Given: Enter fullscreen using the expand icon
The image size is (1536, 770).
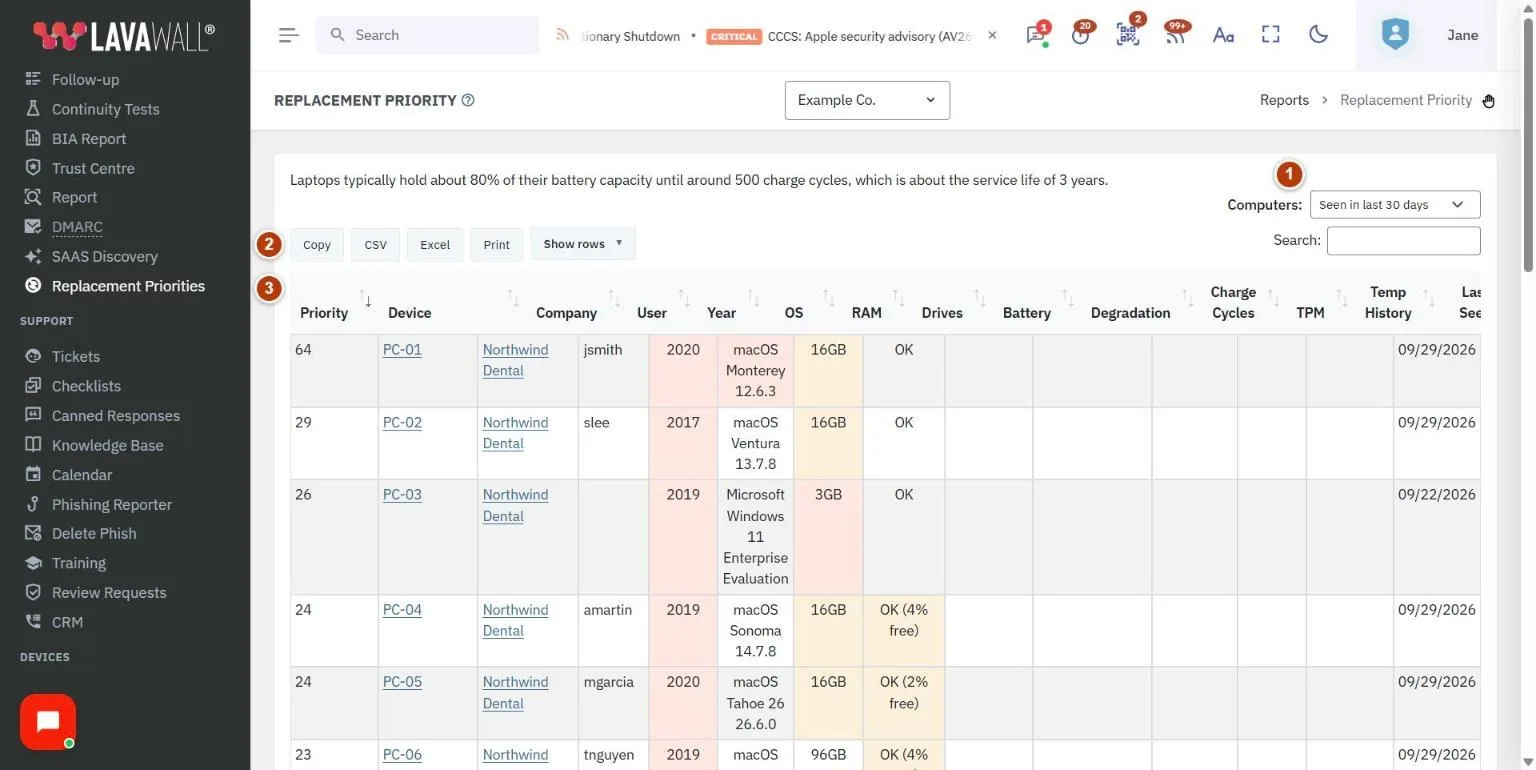Looking at the screenshot, I should (1271, 35).
